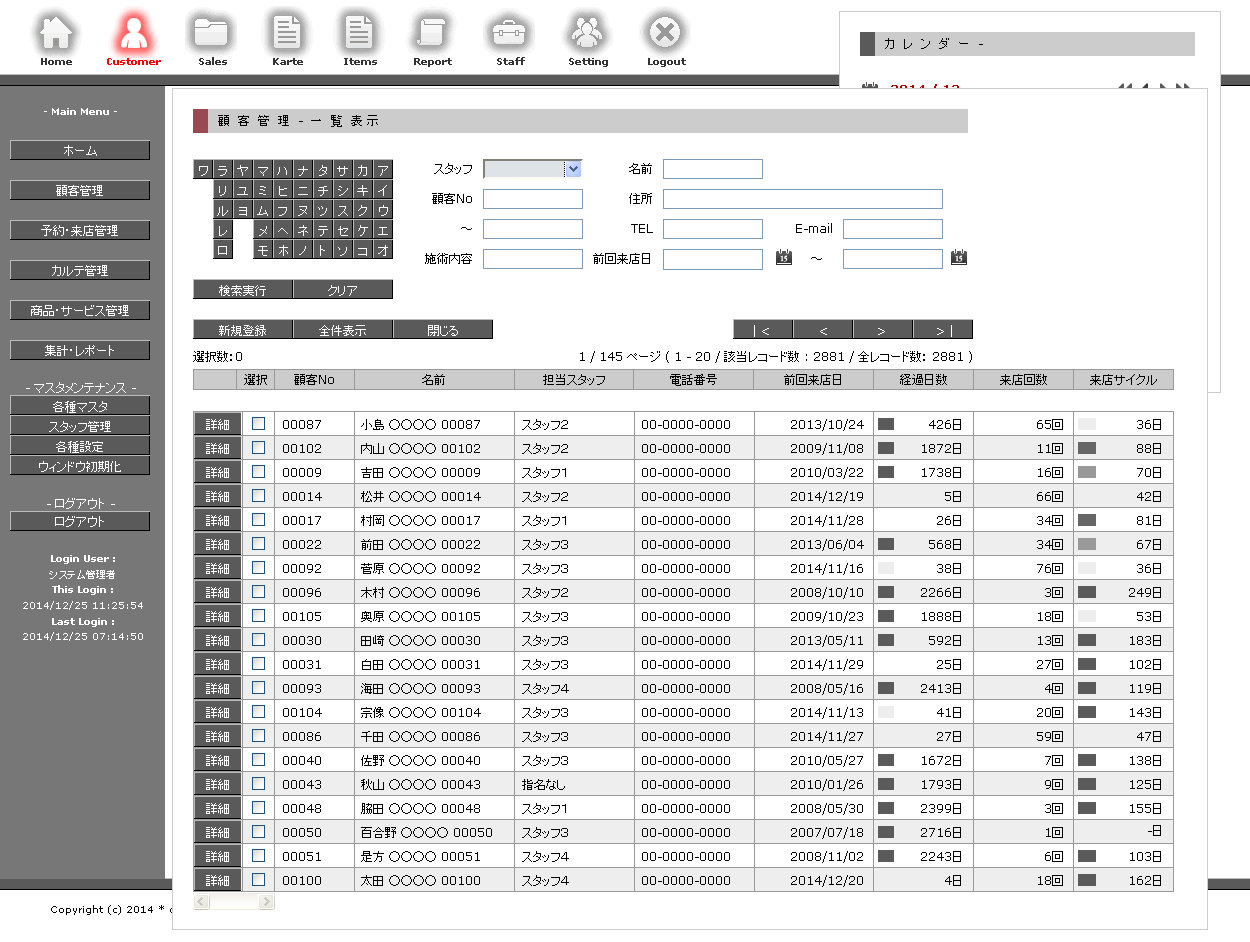Check the select box for customer 00022
This screenshot has width=1250, height=942.
[x=258, y=543]
